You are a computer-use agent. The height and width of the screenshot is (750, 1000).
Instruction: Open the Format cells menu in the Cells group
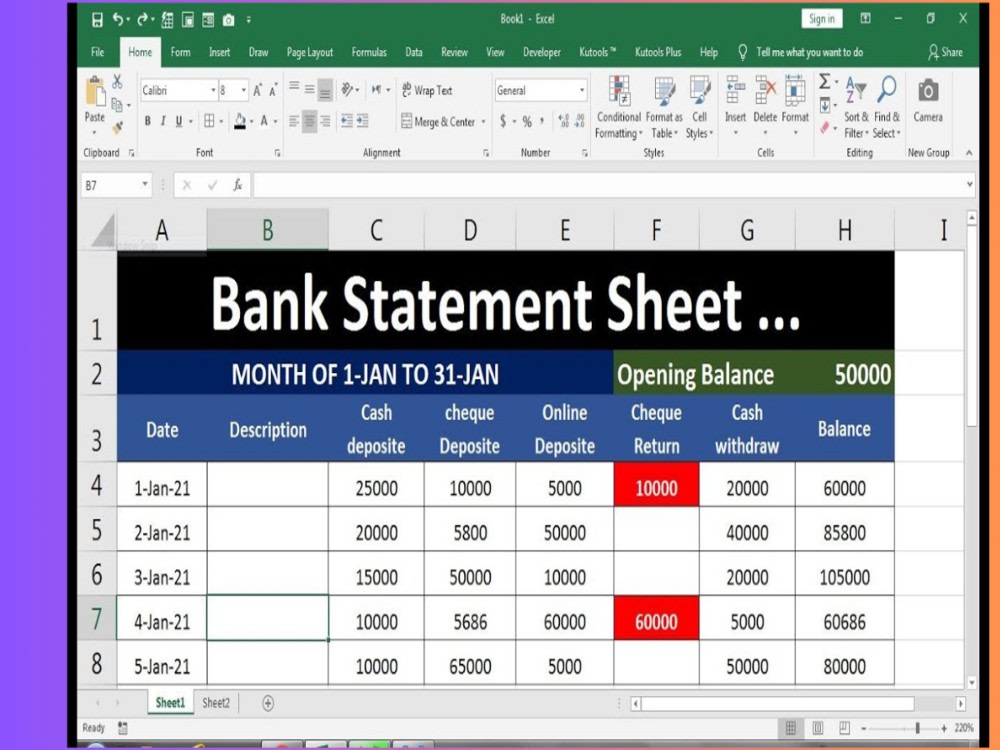(x=795, y=105)
